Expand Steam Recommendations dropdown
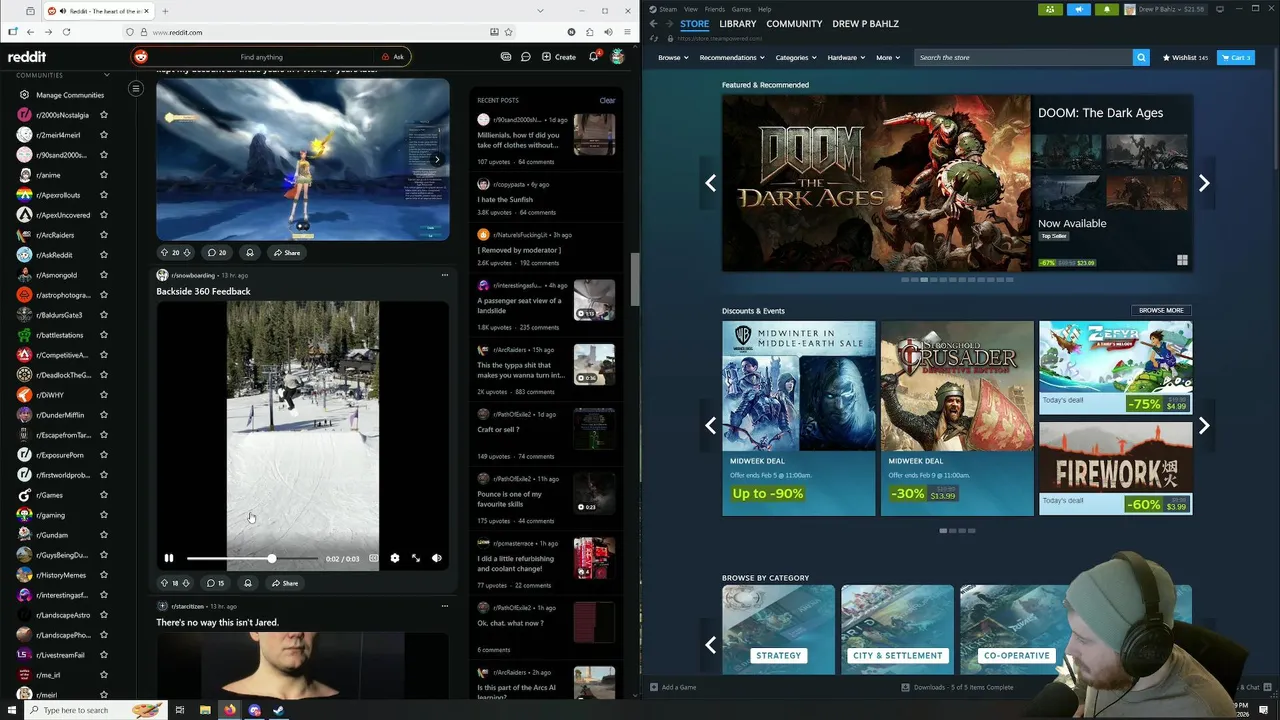This screenshot has width=1280, height=720. (732, 57)
